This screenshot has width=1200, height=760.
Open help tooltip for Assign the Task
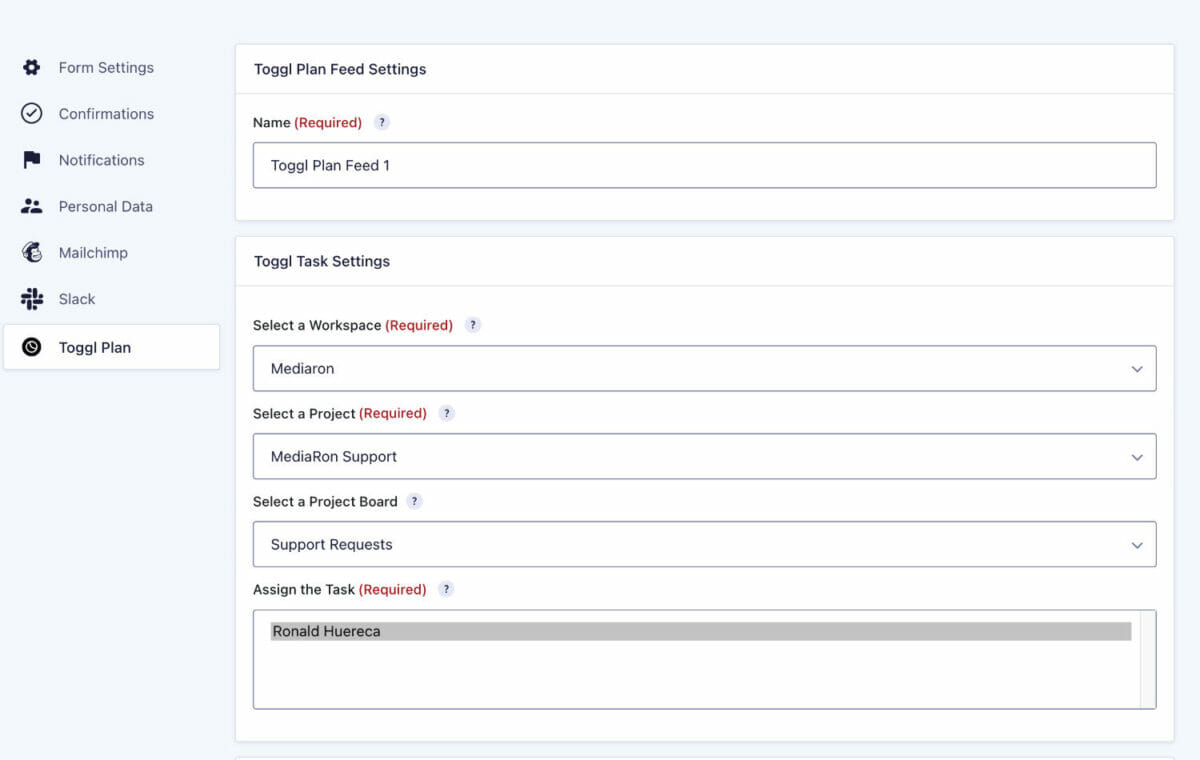[446, 589]
